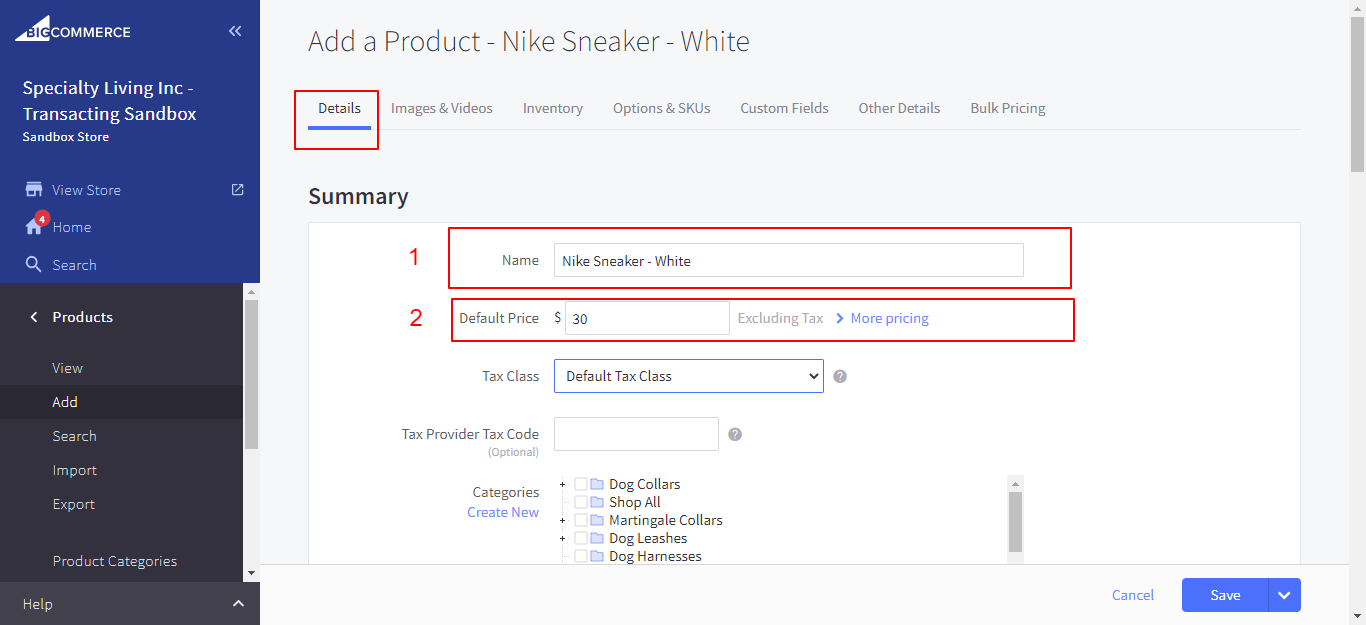Click the View Store storefront icon

34,190
